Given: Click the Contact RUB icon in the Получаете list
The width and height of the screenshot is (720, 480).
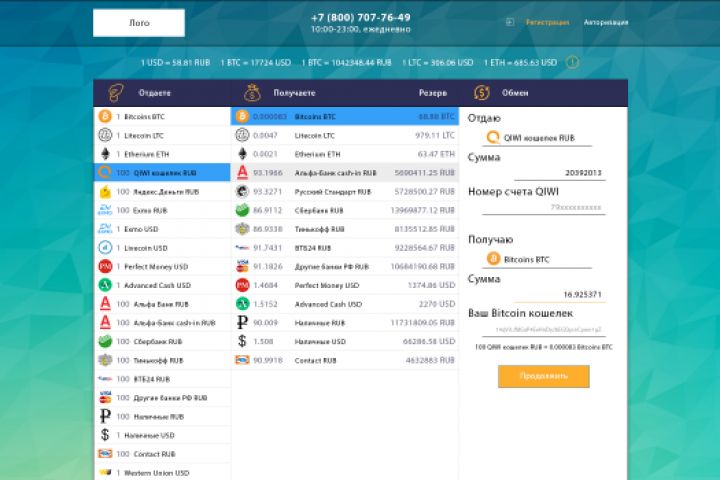Looking at the screenshot, I should point(242,360).
